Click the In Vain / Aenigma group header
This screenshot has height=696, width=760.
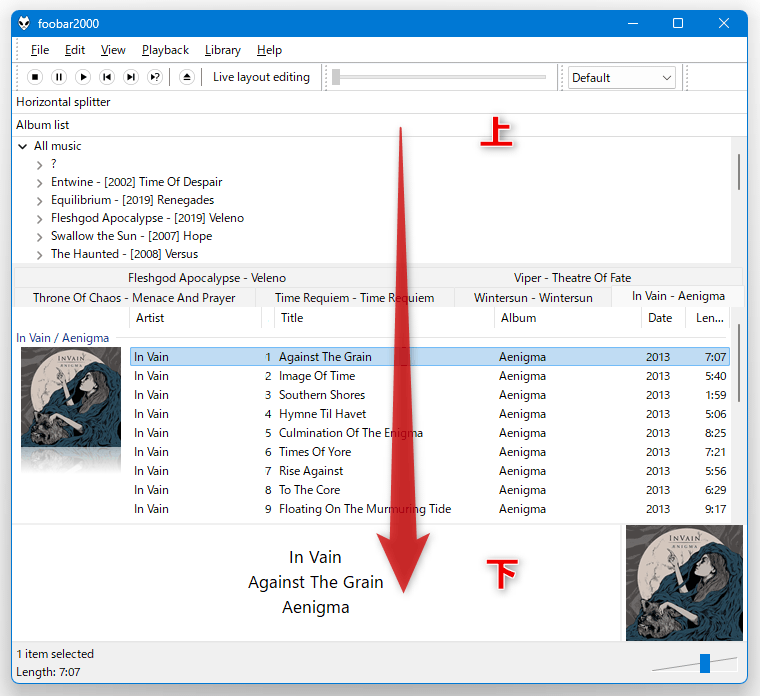pyautogui.click(x=63, y=338)
